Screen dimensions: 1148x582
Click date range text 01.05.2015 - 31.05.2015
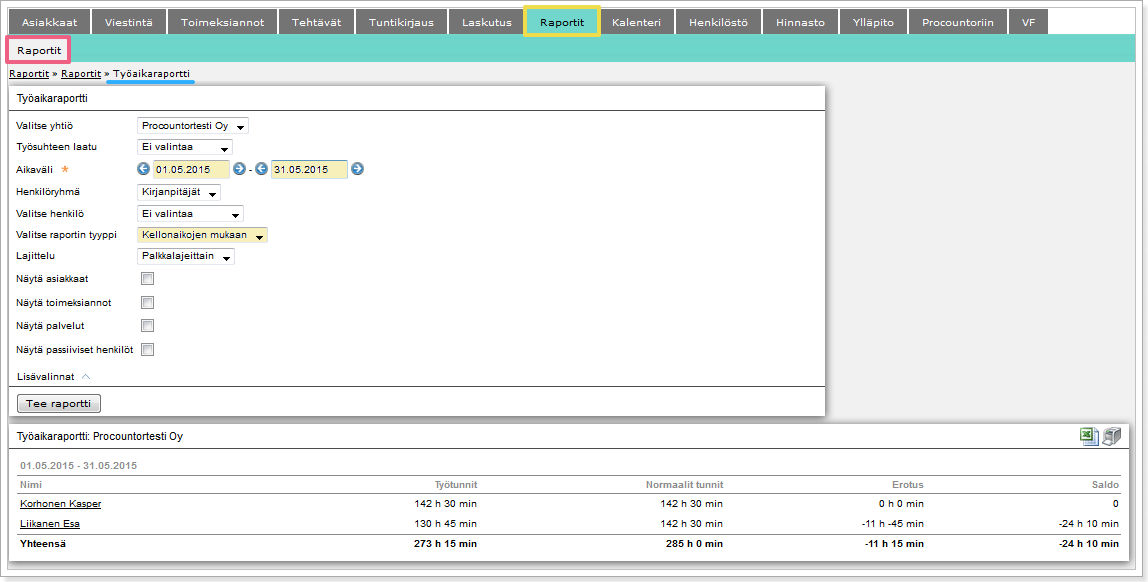78,466
